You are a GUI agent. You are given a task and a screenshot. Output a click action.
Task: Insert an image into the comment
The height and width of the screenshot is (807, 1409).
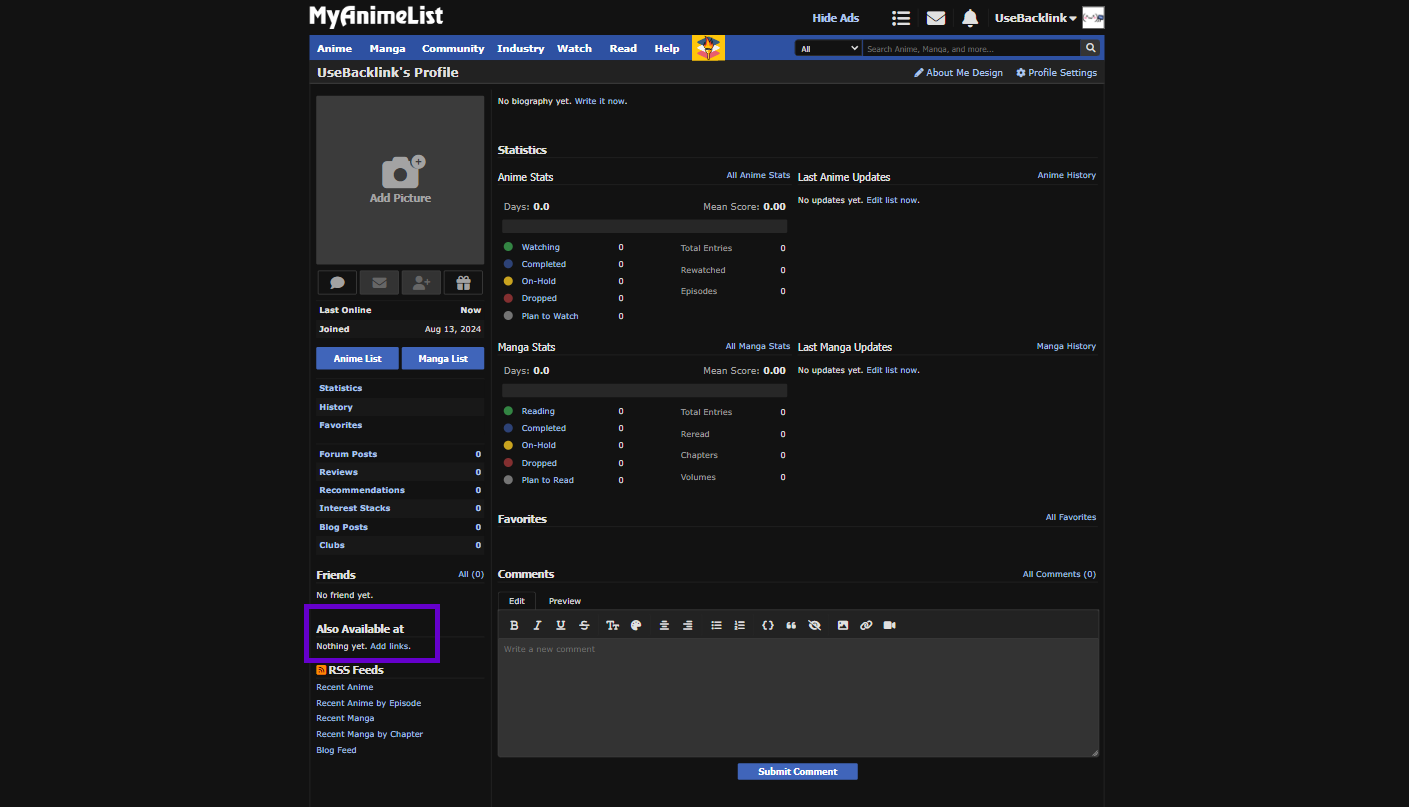(842, 625)
